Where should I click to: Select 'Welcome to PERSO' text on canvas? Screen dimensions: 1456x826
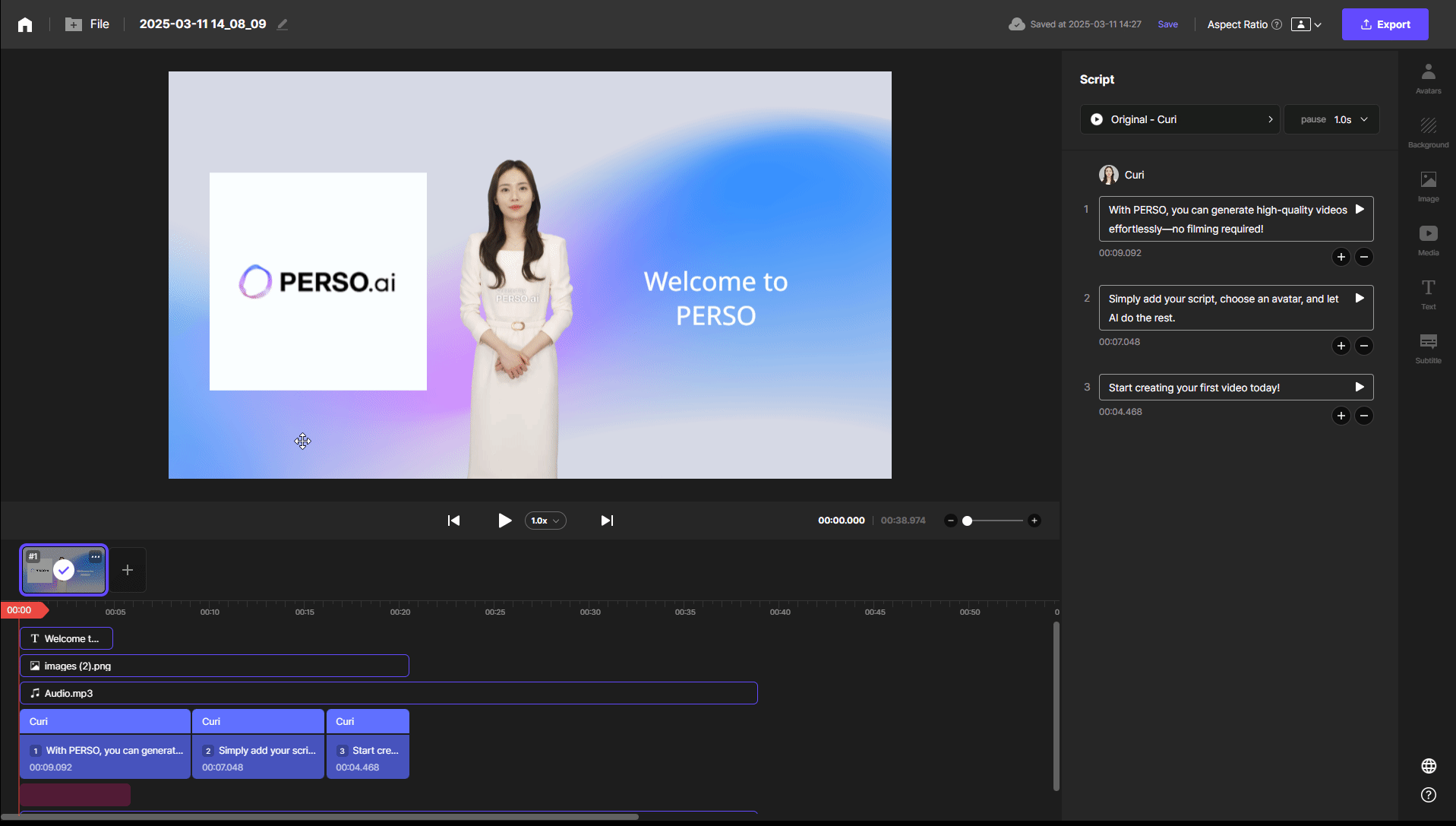coord(715,299)
